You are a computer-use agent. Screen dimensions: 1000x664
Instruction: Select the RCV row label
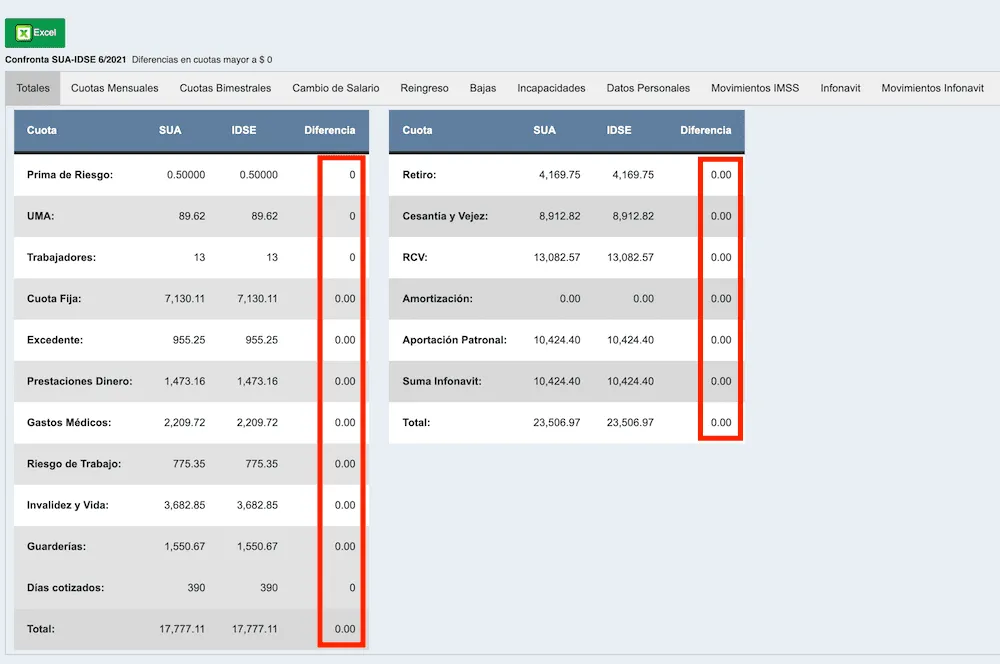tap(415, 257)
